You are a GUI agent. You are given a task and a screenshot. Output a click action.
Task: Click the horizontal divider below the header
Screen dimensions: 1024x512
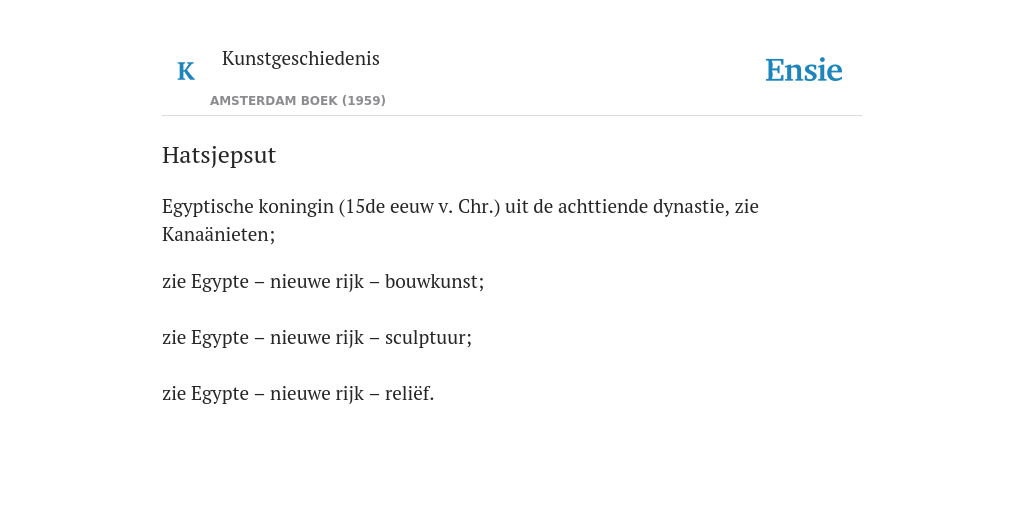click(512, 116)
